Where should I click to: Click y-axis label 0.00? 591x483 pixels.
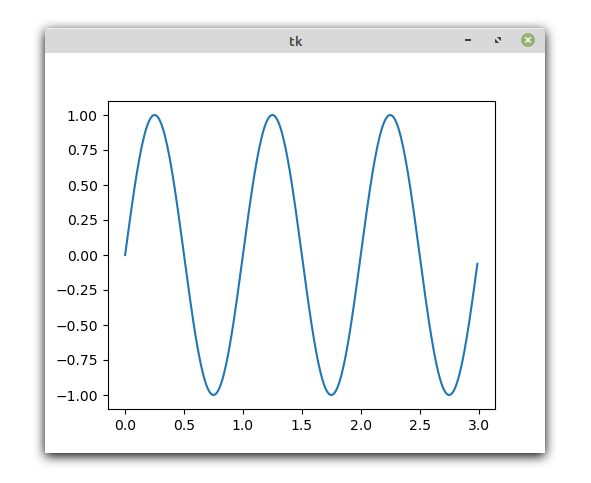83,256
